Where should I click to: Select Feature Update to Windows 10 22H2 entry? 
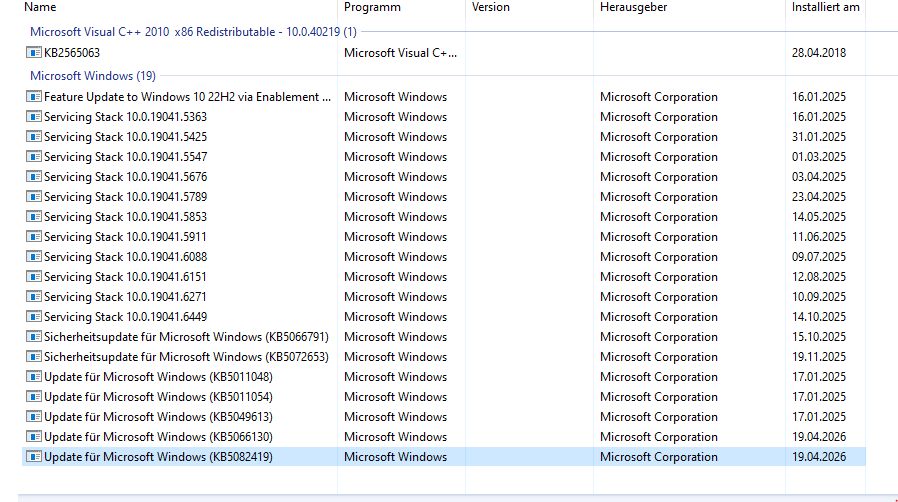(x=187, y=97)
